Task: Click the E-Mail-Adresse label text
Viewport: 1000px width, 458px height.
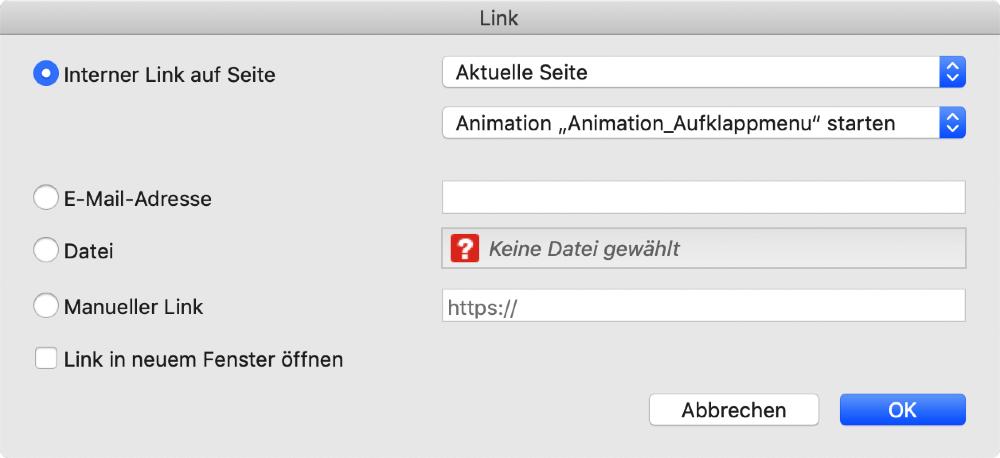Action: click(137, 198)
